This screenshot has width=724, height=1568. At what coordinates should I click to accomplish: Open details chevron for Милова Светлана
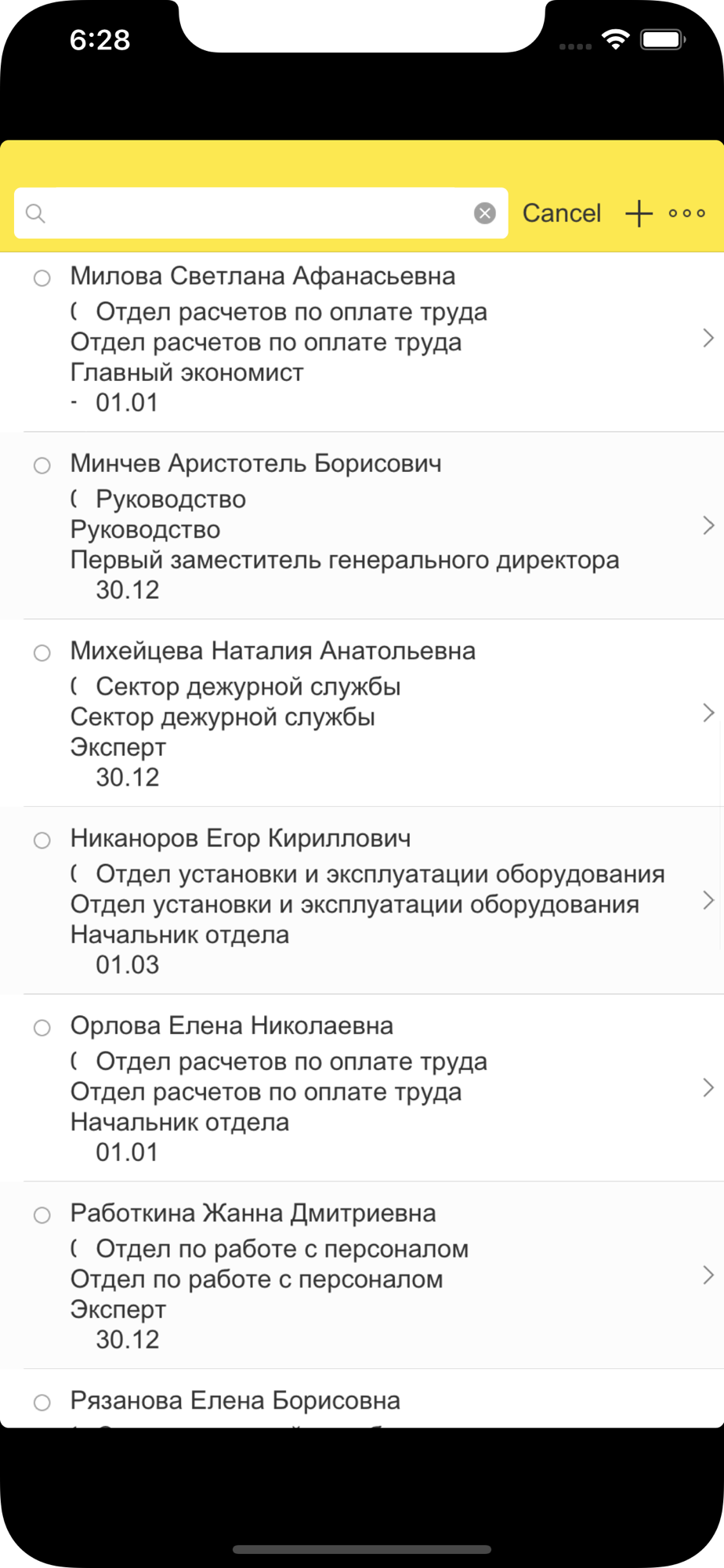click(x=708, y=338)
